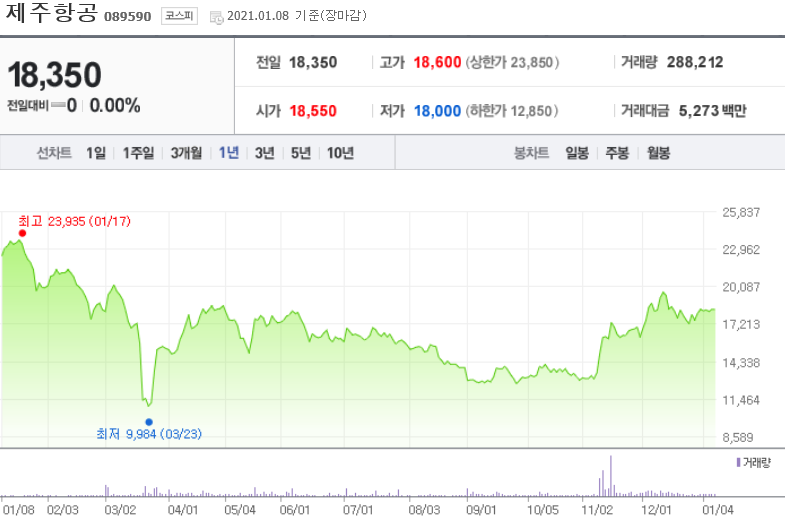Click the 상한가 23,850 text
Screen dimensions: 785x529
point(512,63)
